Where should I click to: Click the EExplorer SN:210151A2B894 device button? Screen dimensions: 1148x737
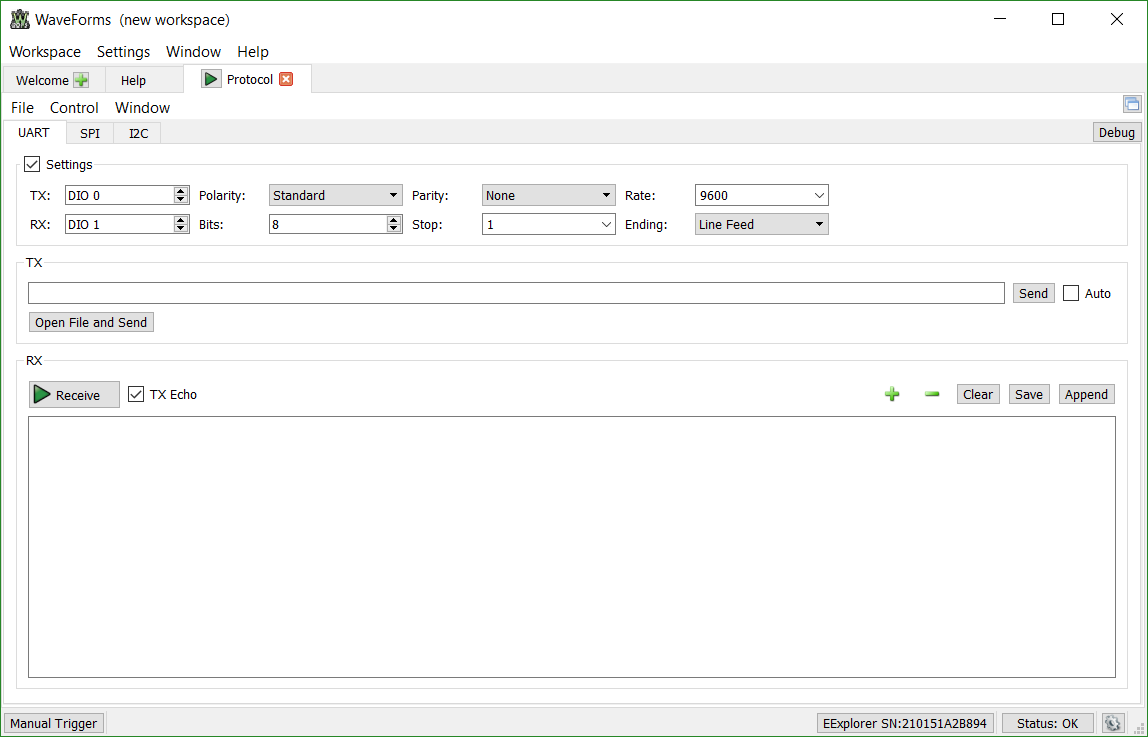tap(905, 723)
